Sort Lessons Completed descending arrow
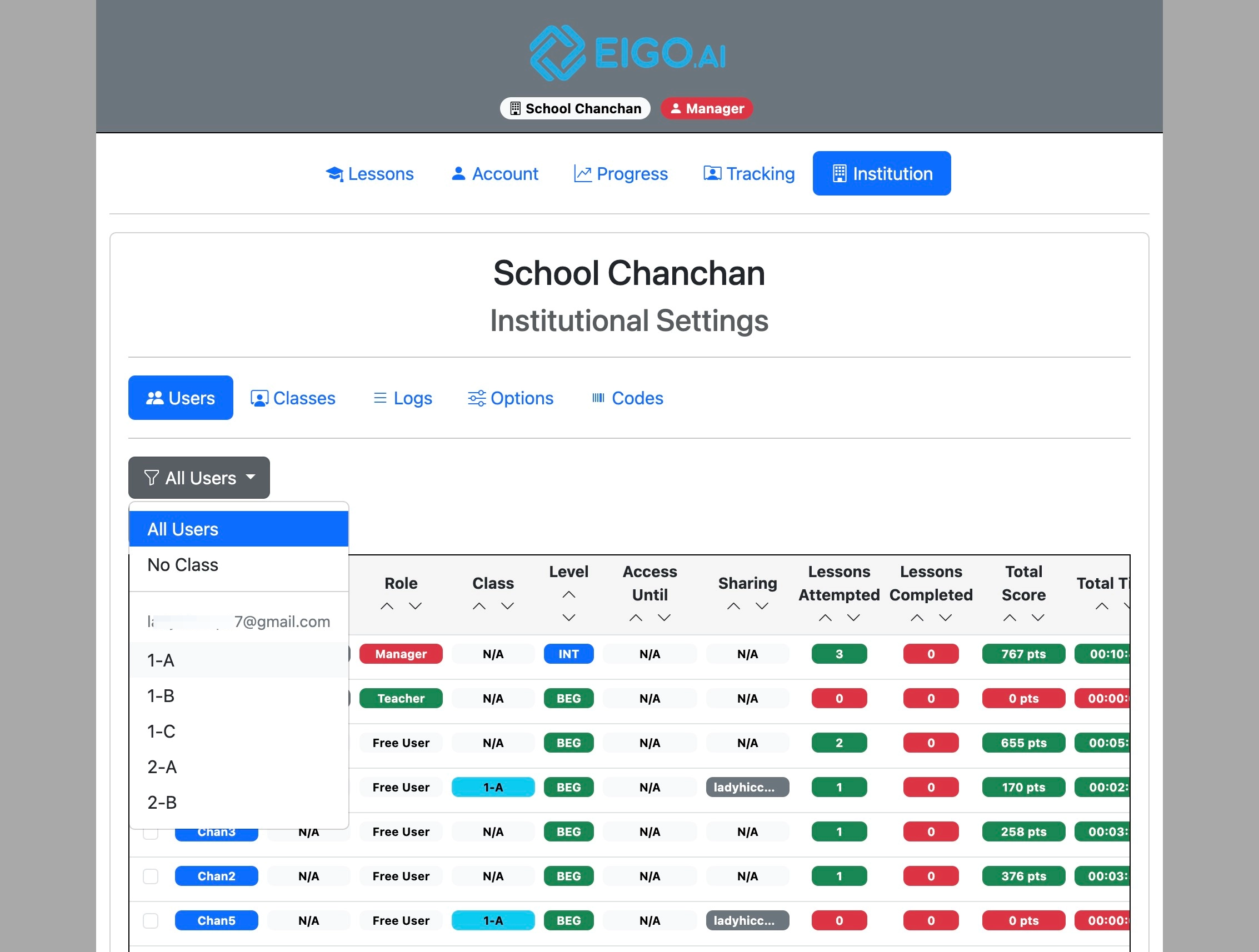1259x952 pixels. click(946, 618)
